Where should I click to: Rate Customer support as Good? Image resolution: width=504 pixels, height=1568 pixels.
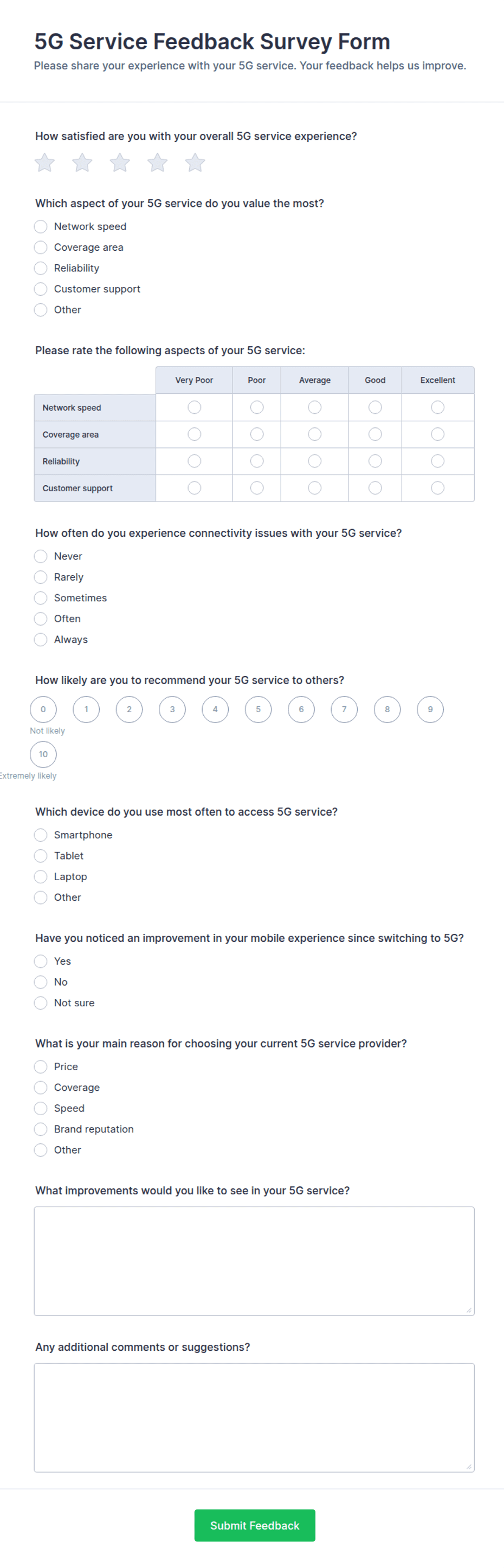coord(375,487)
